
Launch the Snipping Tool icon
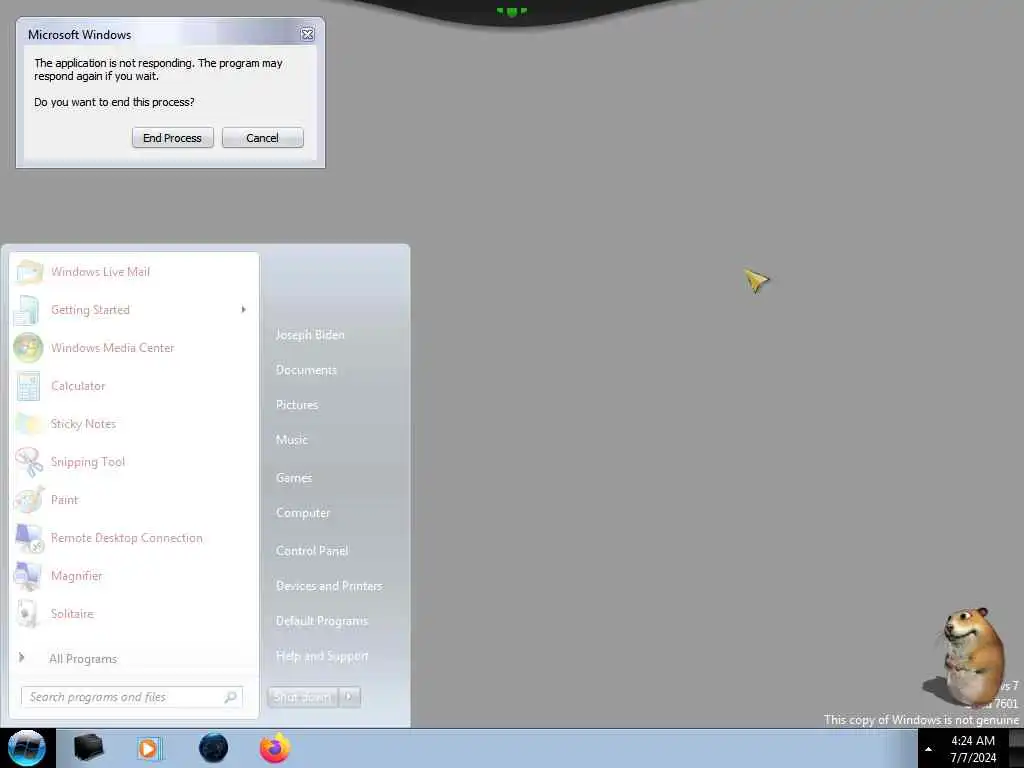[28, 462]
